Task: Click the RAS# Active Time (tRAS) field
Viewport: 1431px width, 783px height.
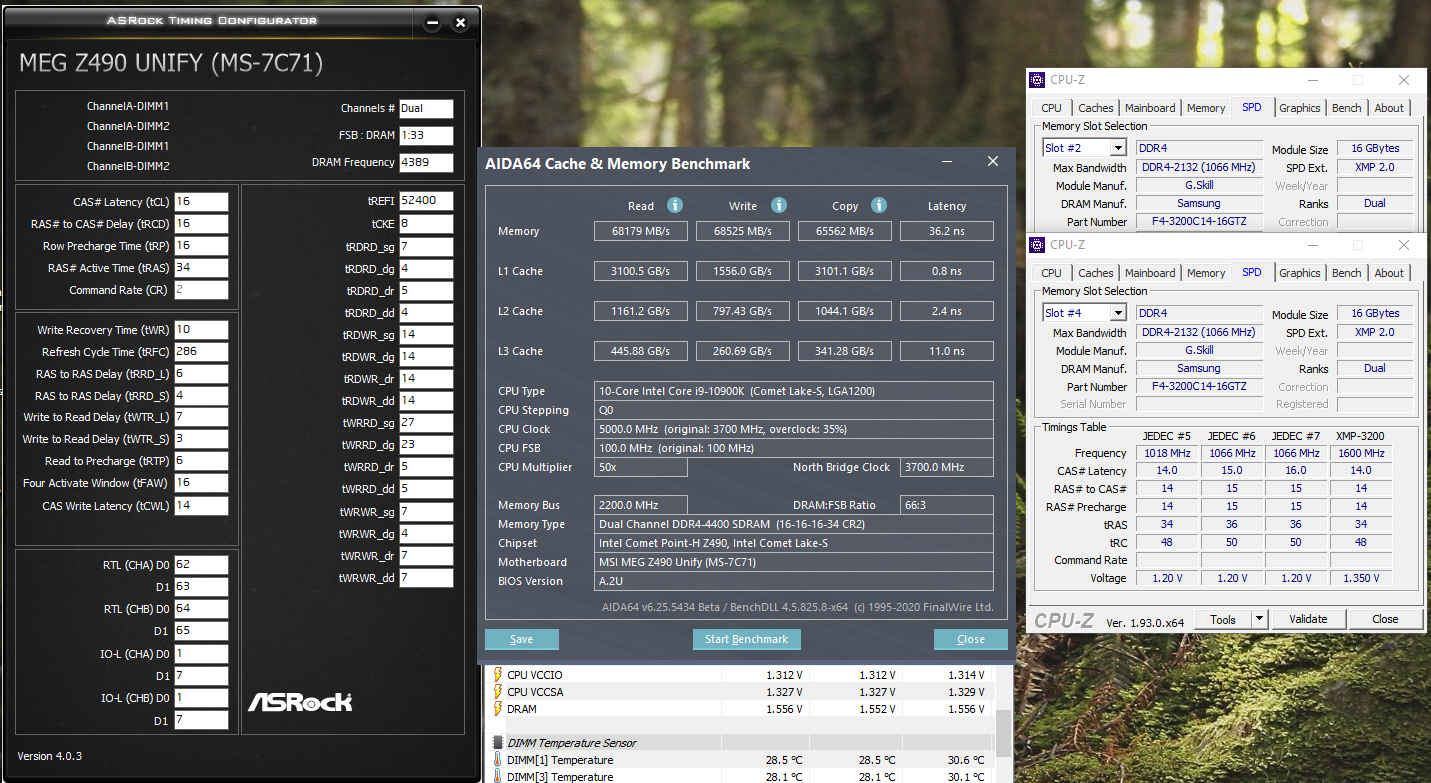Action: (201, 268)
